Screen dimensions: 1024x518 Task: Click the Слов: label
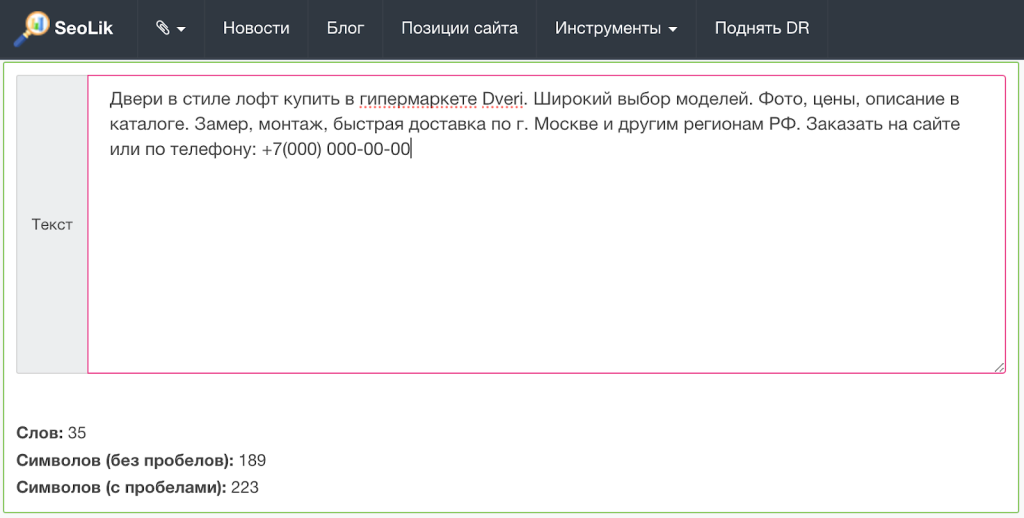(40, 433)
